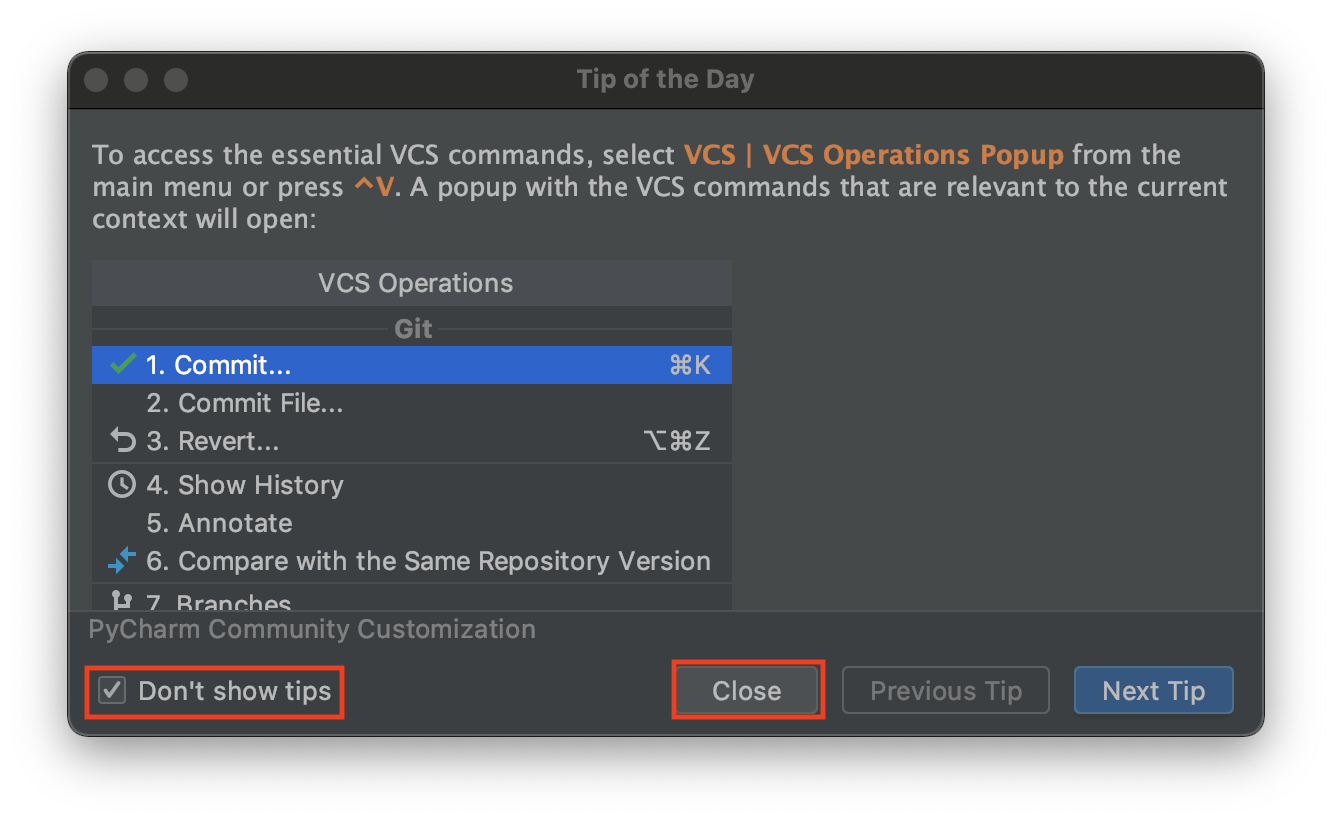Go to the Next Tip
Screen dimensions: 1332x820
point(1154,691)
